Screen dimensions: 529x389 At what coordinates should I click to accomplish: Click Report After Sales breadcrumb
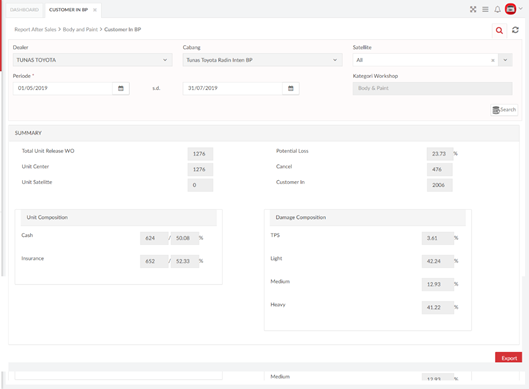click(35, 29)
